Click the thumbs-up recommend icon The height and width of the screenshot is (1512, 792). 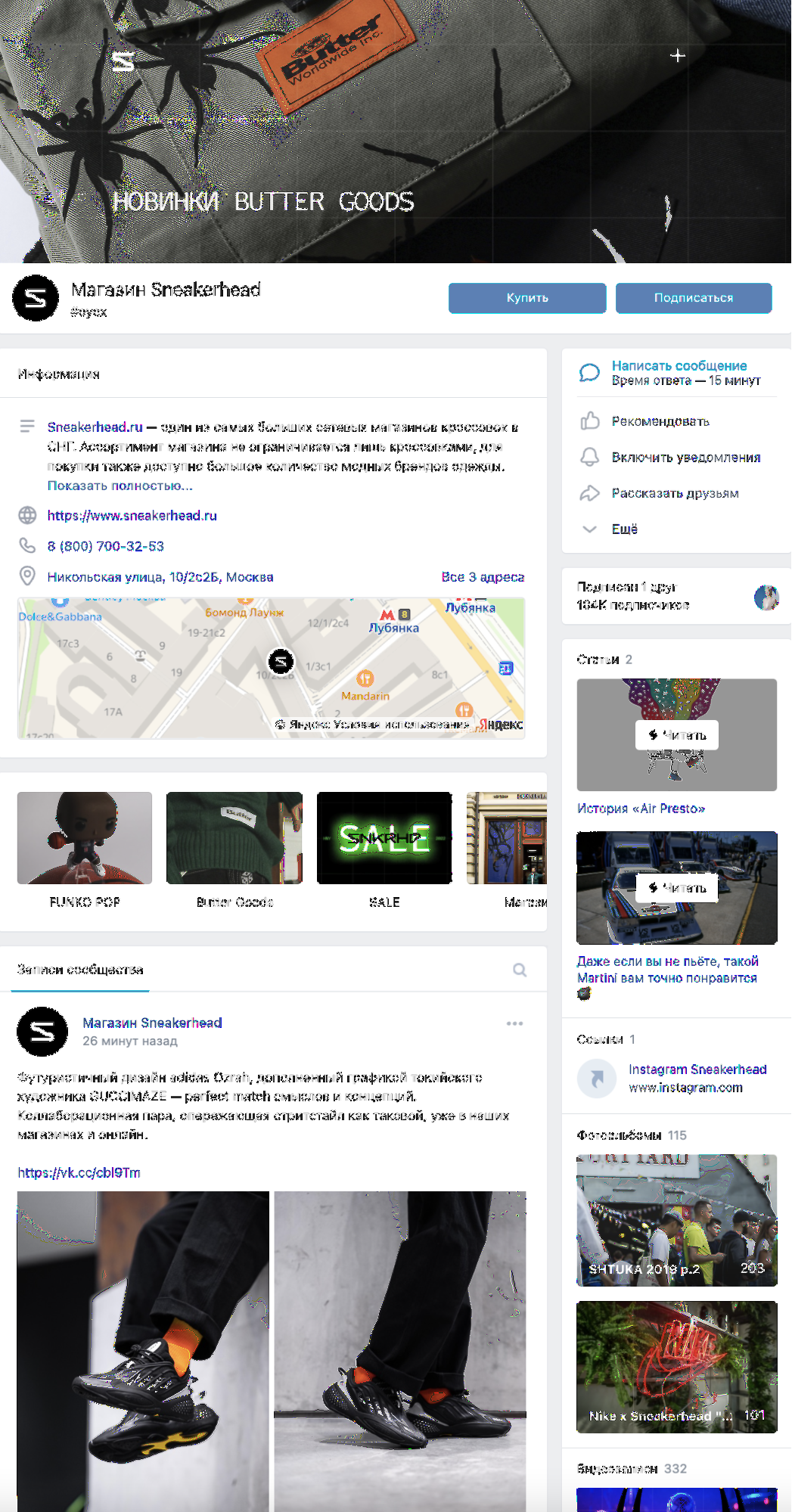coord(590,421)
